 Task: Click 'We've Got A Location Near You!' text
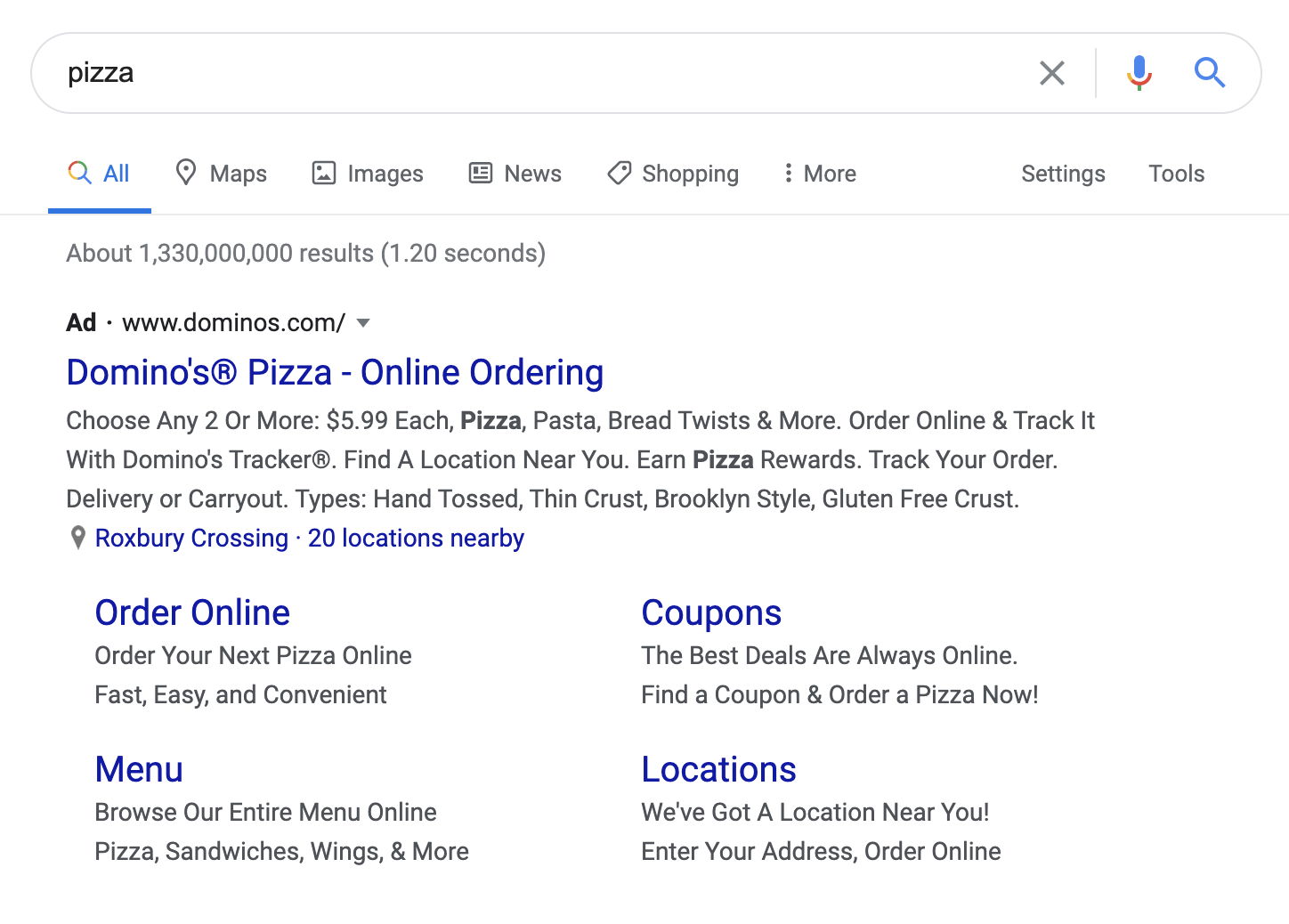(815, 813)
